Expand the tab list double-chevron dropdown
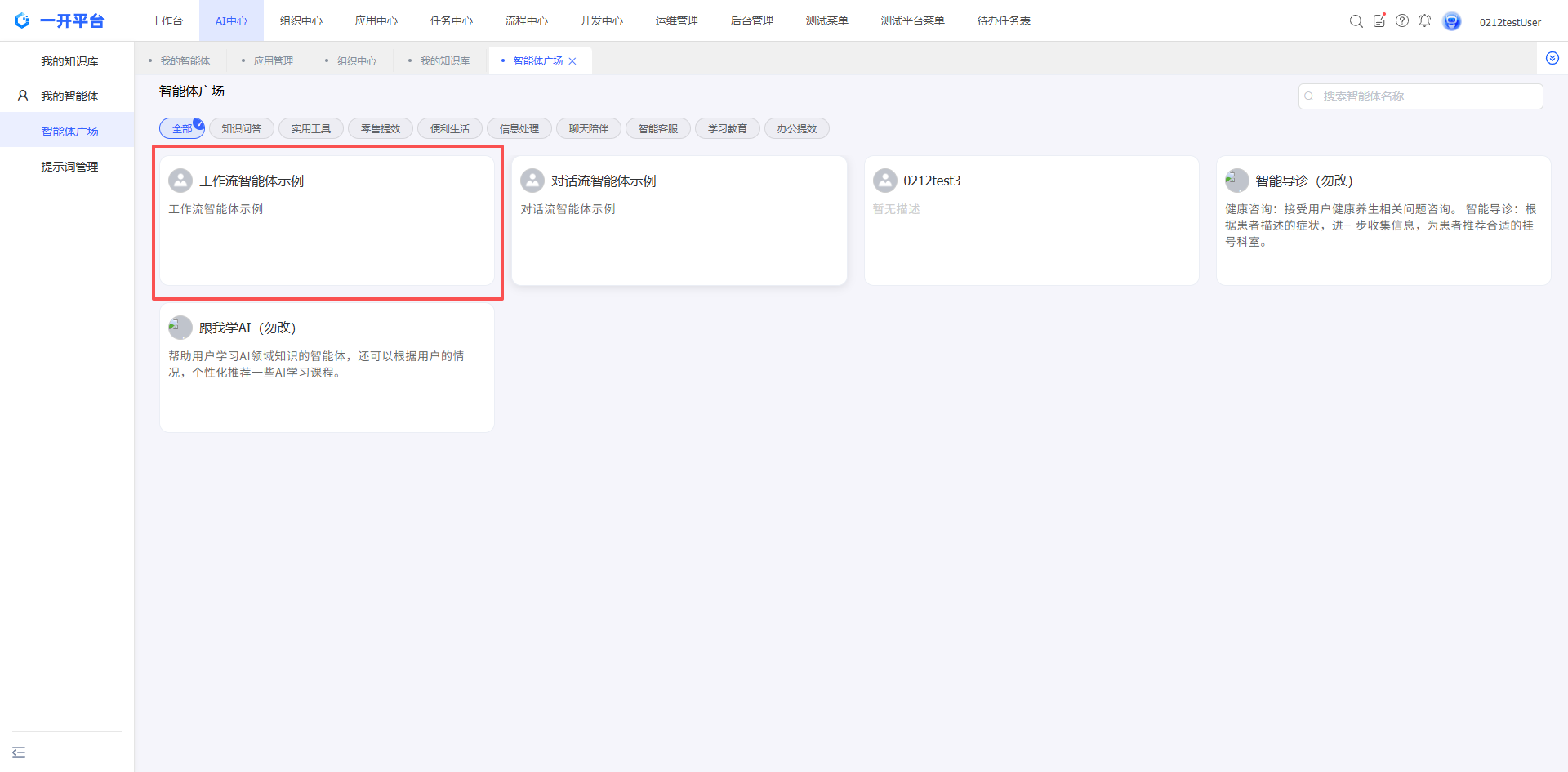This screenshot has width=1568, height=772. click(1552, 59)
